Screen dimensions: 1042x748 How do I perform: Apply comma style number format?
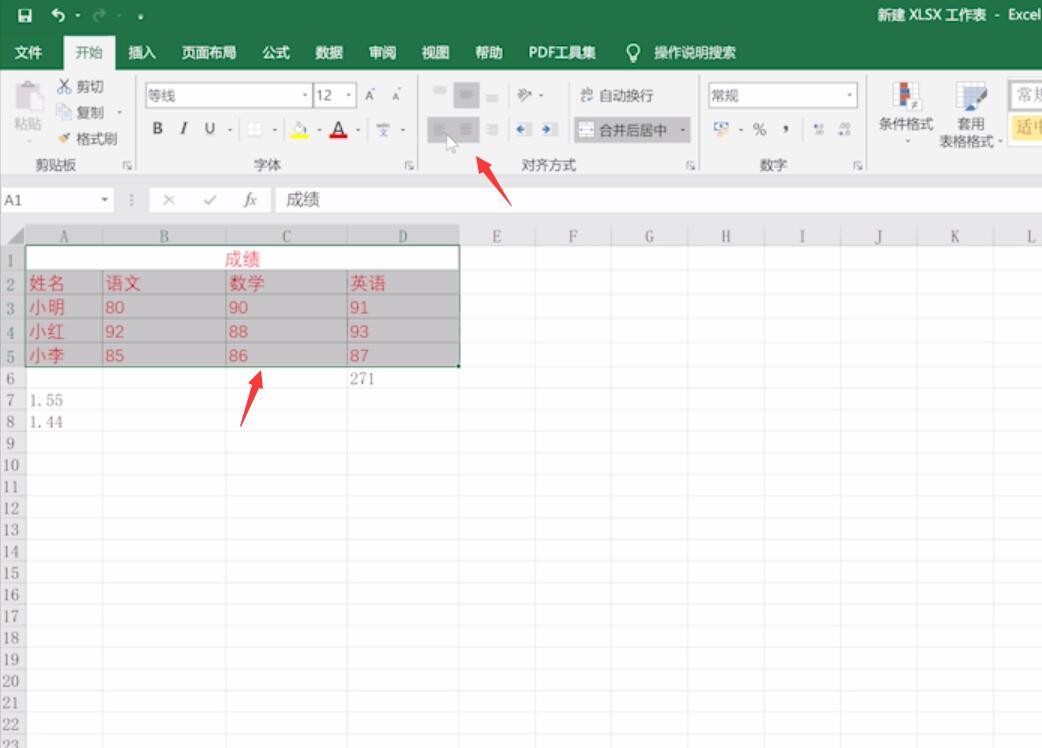pos(785,130)
